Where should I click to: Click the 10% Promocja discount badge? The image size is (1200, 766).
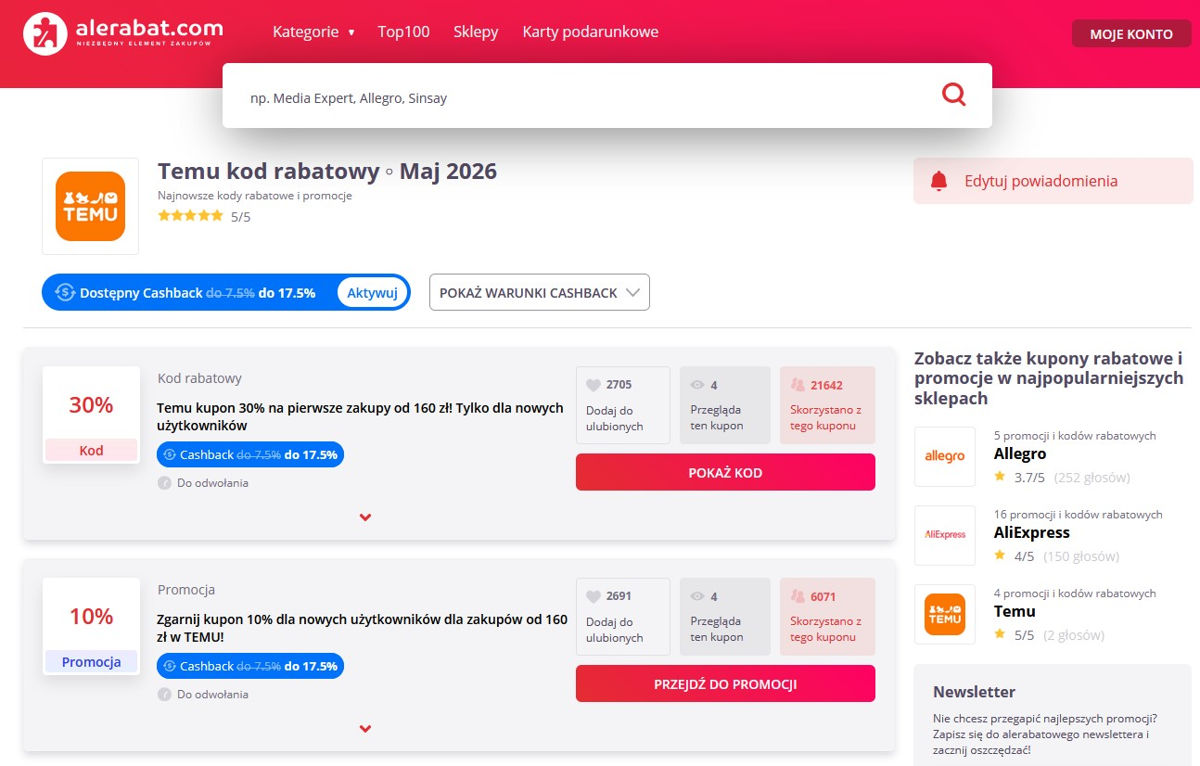point(91,625)
